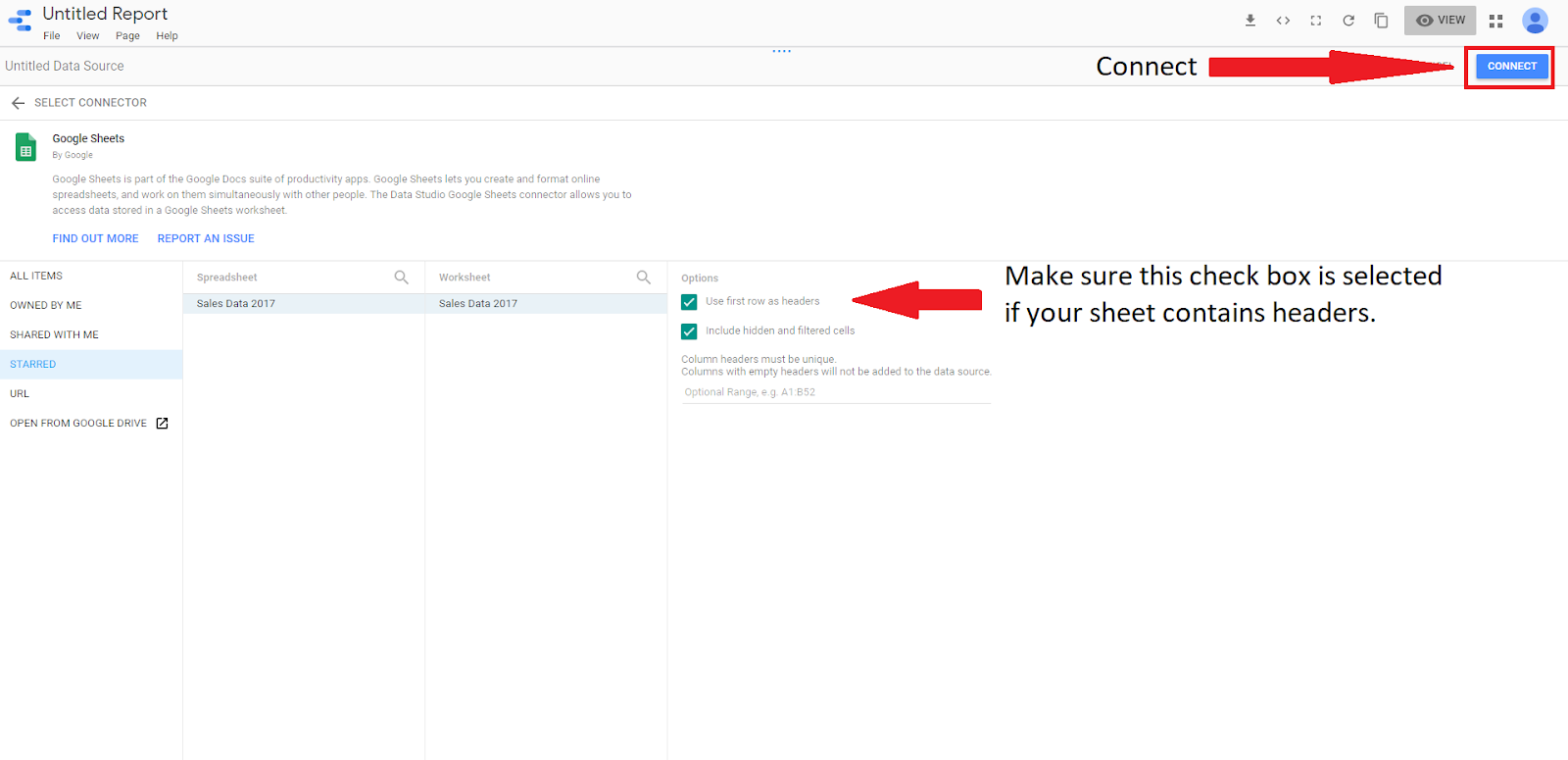Image resolution: width=1568 pixels, height=760 pixels.
Task: Open the Google apps grid icon
Action: [x=1495, y=21]
